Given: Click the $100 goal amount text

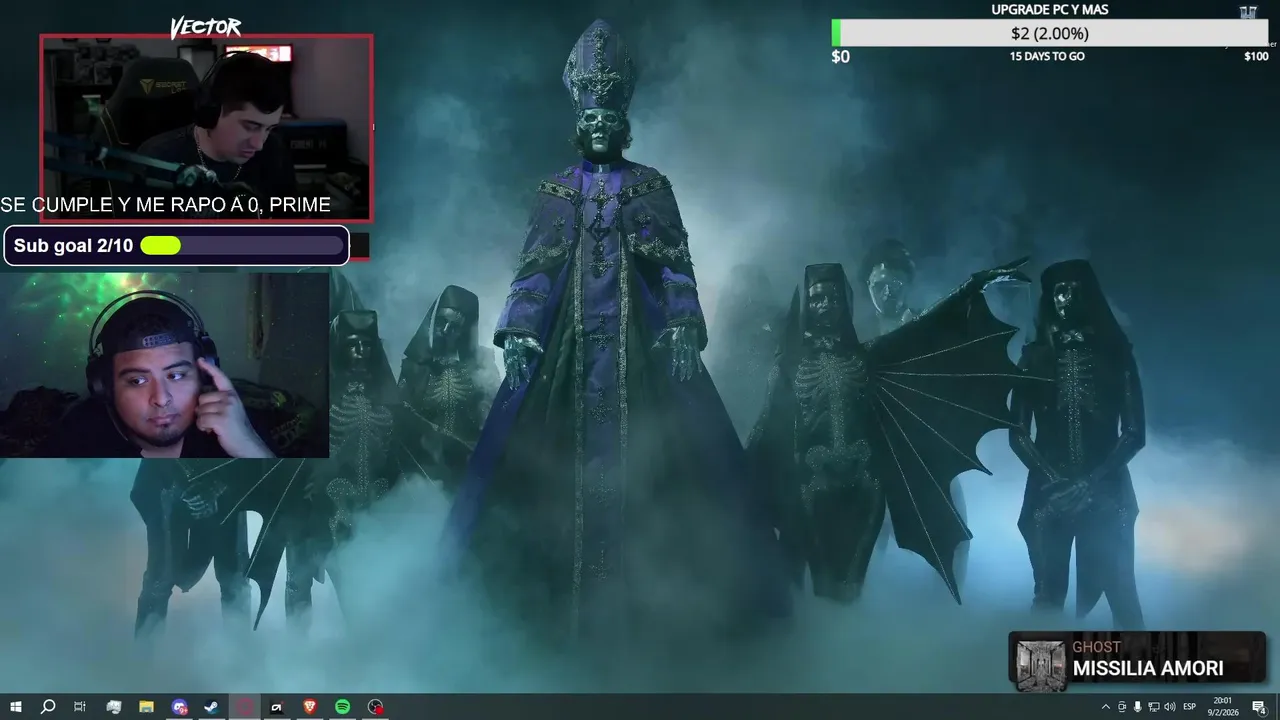Looking at the screenshot, I should tap(1256, 56).
